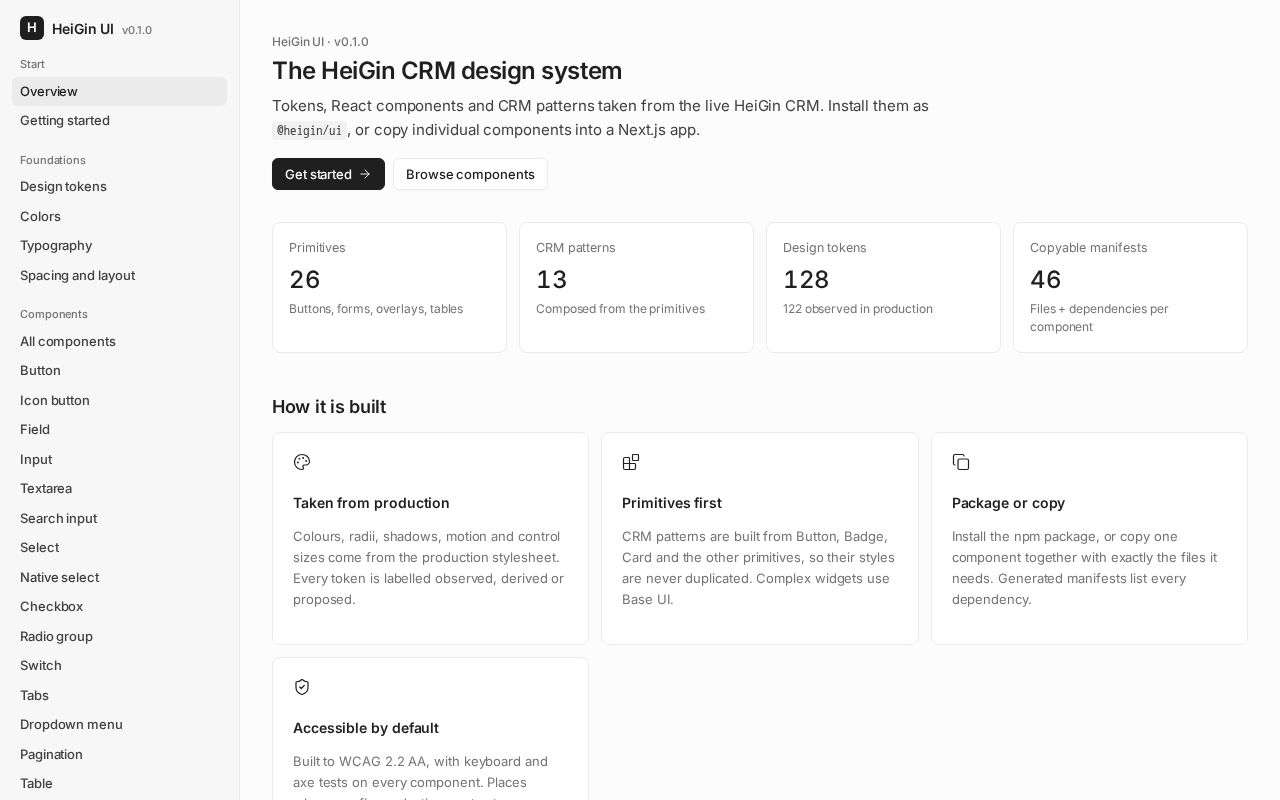1280x800 pixels.
Task: Click the Browse components button
Action: click(x=470, y=174)
